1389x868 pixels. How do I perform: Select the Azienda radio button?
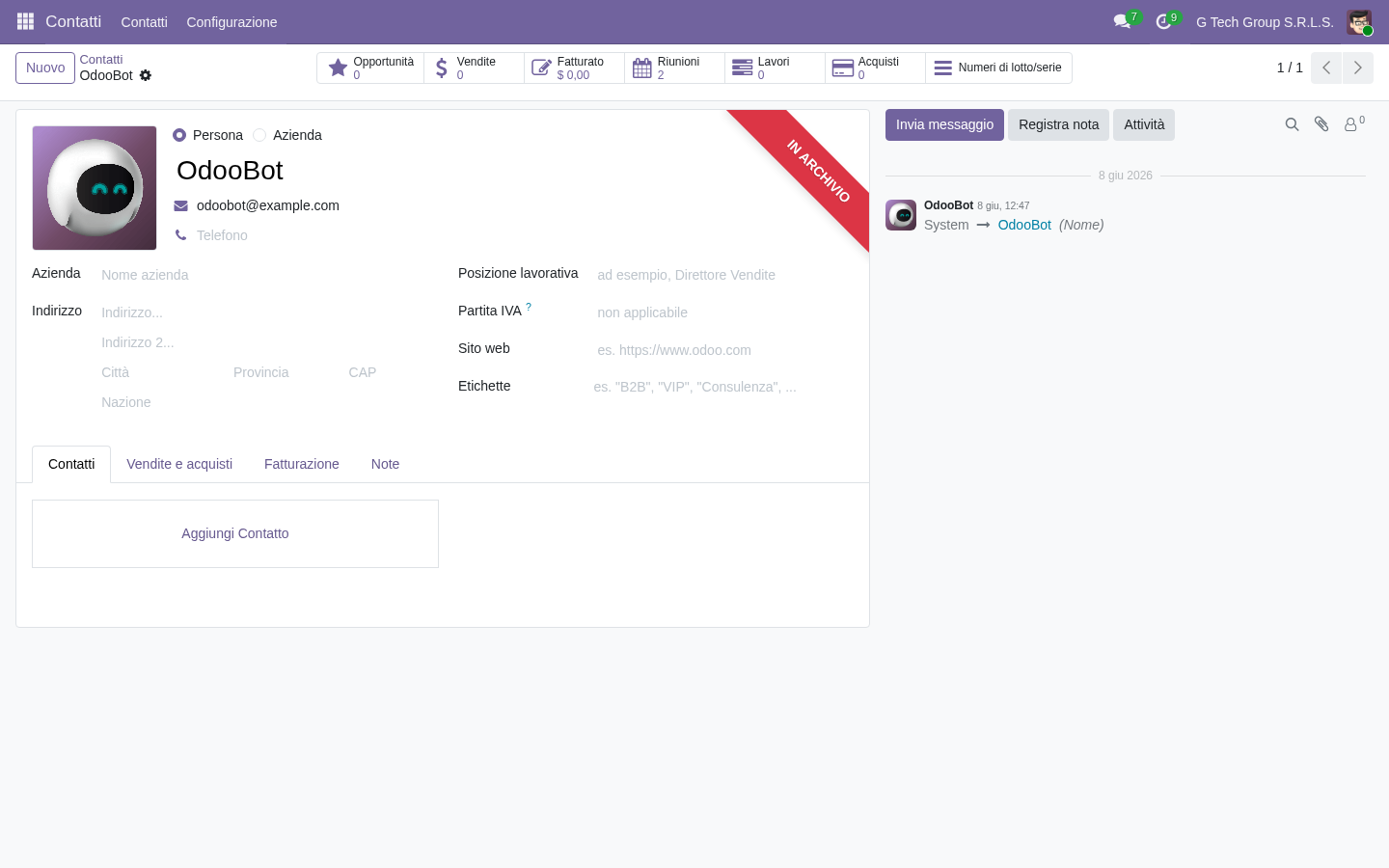(259, 135)
